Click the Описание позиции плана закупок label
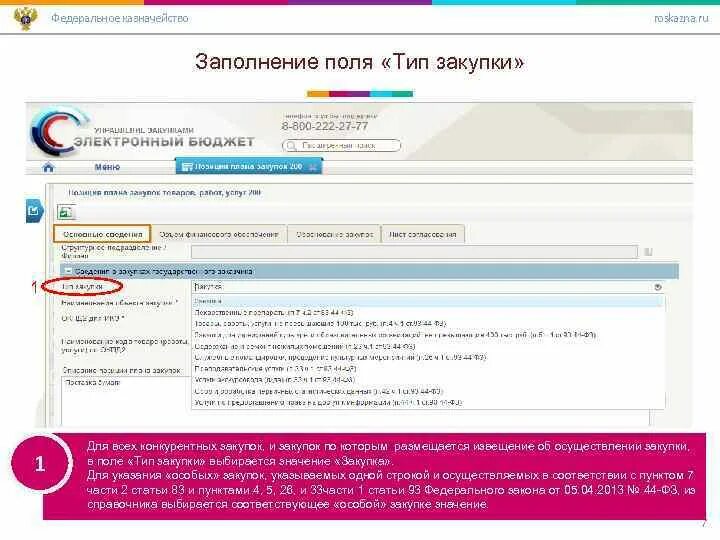This screenshot has height=540, width=720. coord(122,370)
